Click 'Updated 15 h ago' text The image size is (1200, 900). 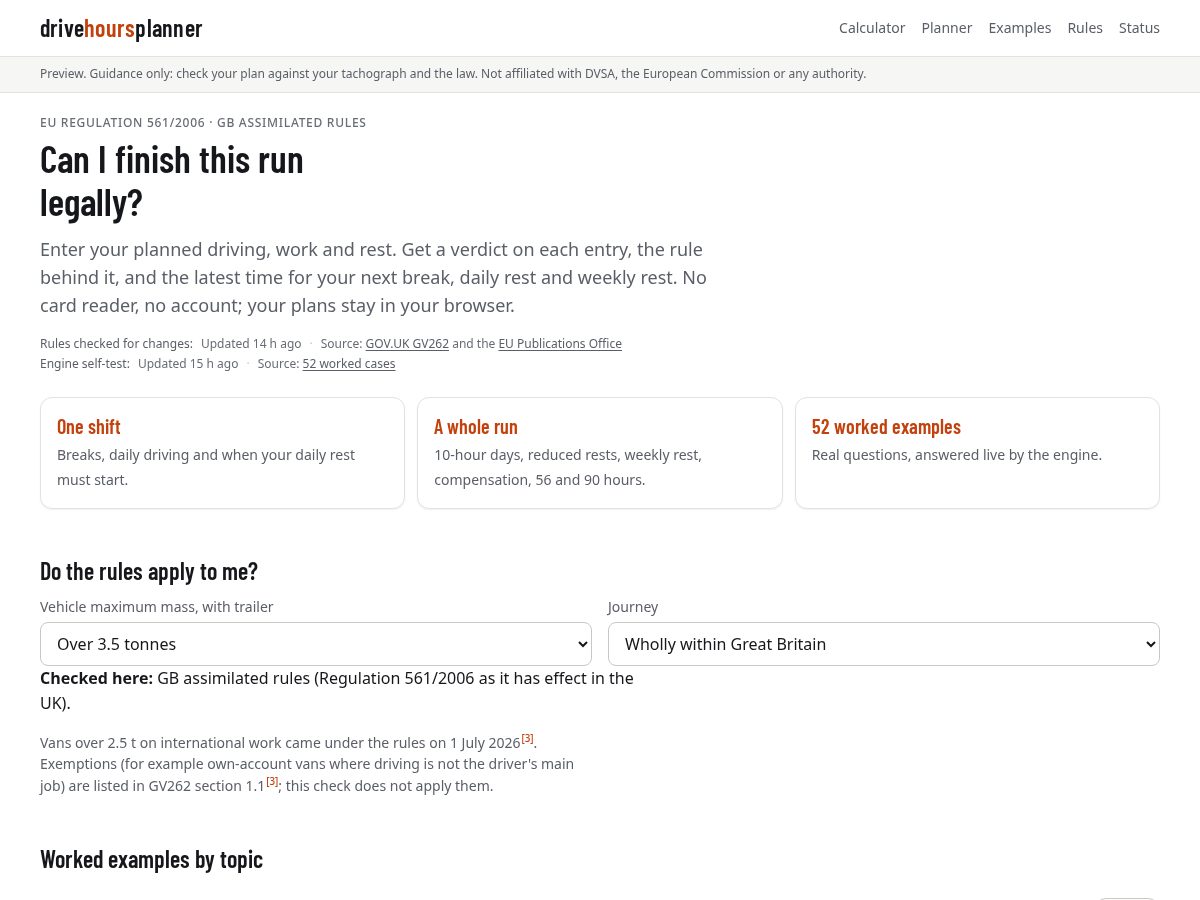(188, 364)
